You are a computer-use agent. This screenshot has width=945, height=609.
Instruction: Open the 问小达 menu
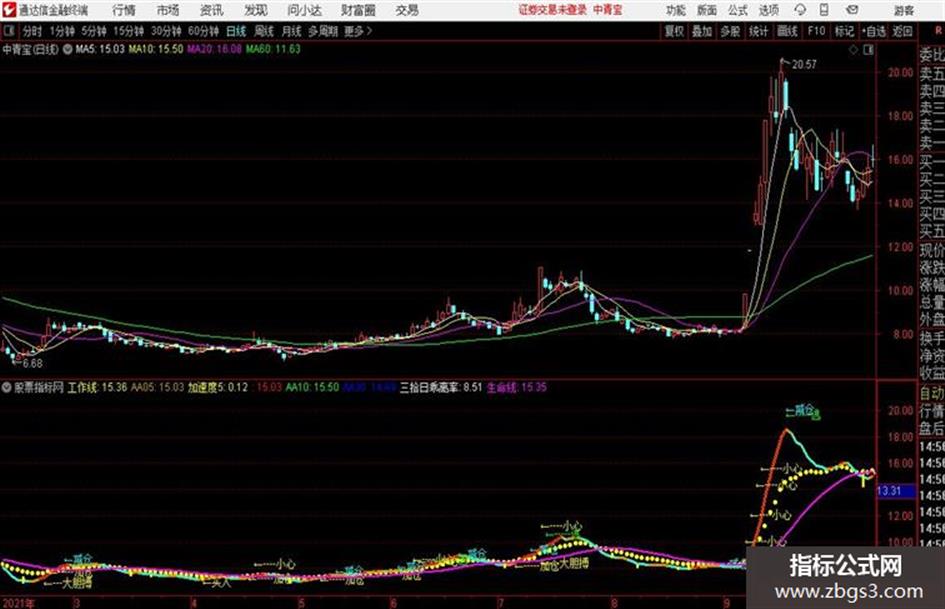pos(304,10)
